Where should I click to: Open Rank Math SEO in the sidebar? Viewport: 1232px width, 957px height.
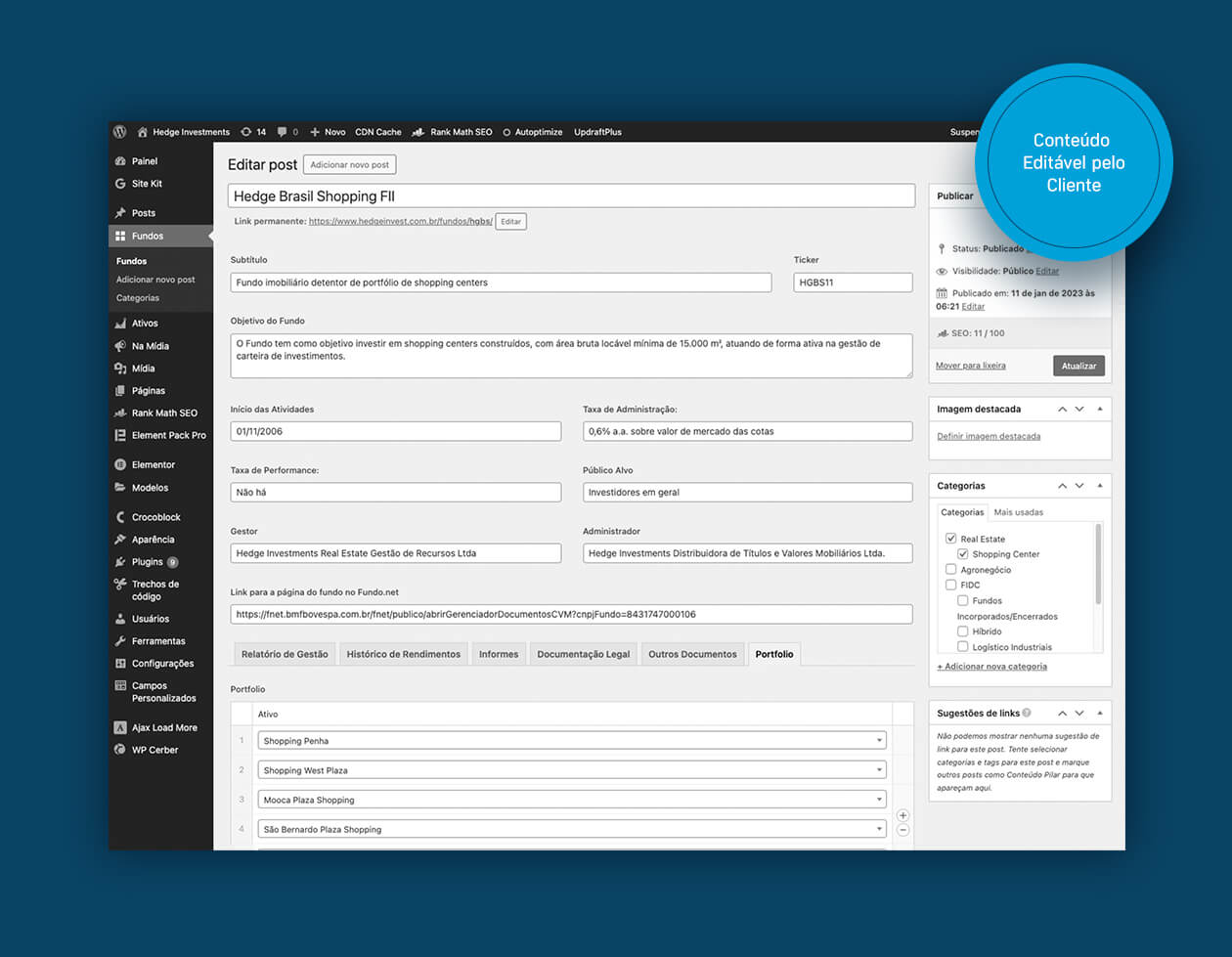pos(163,413)
